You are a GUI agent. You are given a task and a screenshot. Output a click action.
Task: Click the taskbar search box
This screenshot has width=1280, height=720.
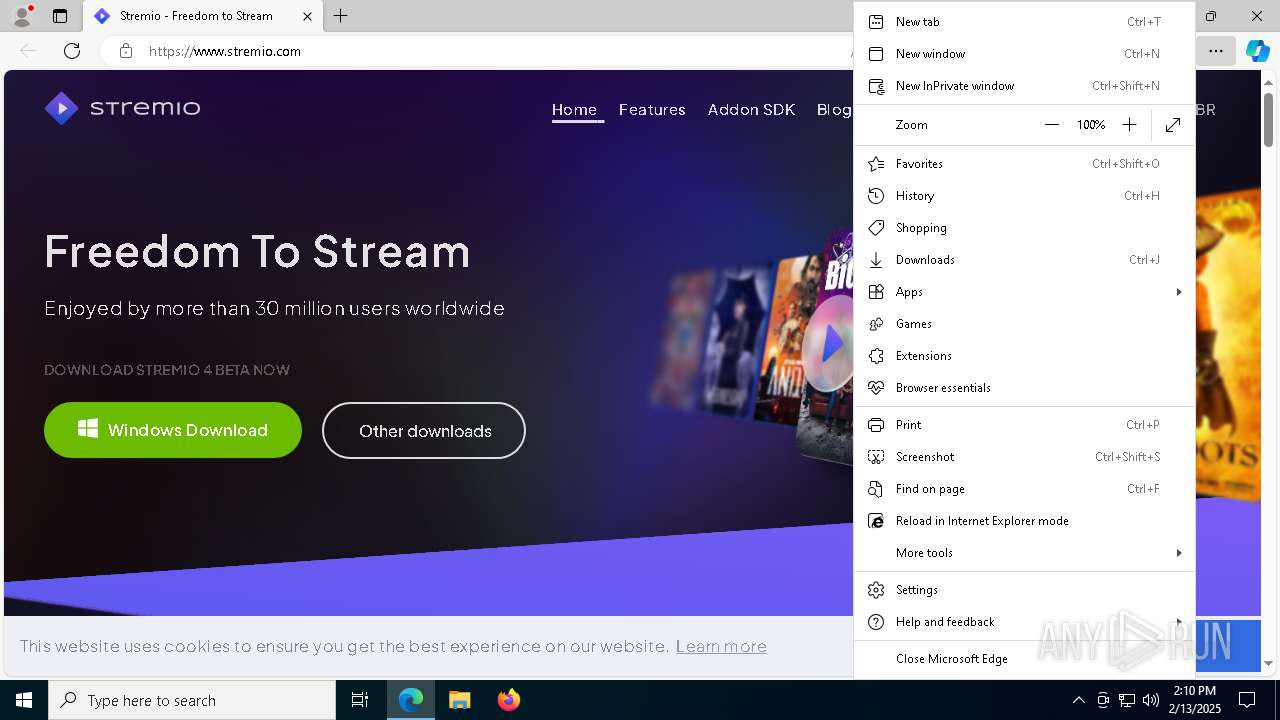pyautogui.click(x=192, y=700)
